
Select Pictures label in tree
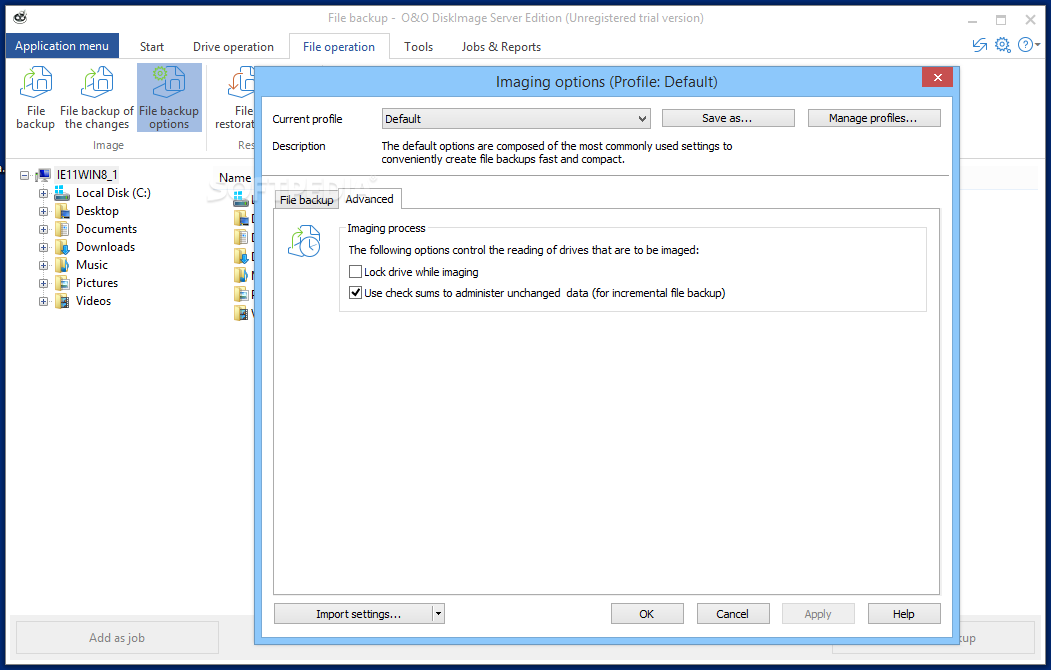[x=97, y=283]
